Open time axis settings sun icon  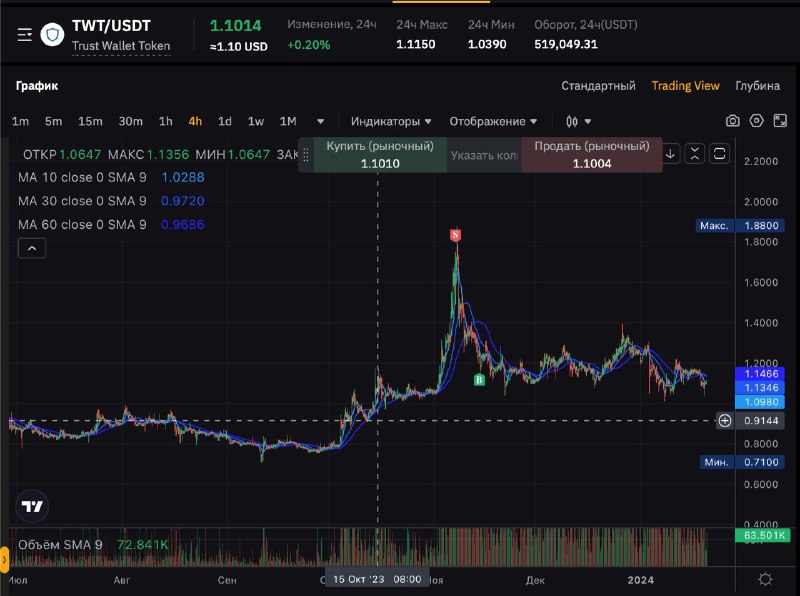765,580
